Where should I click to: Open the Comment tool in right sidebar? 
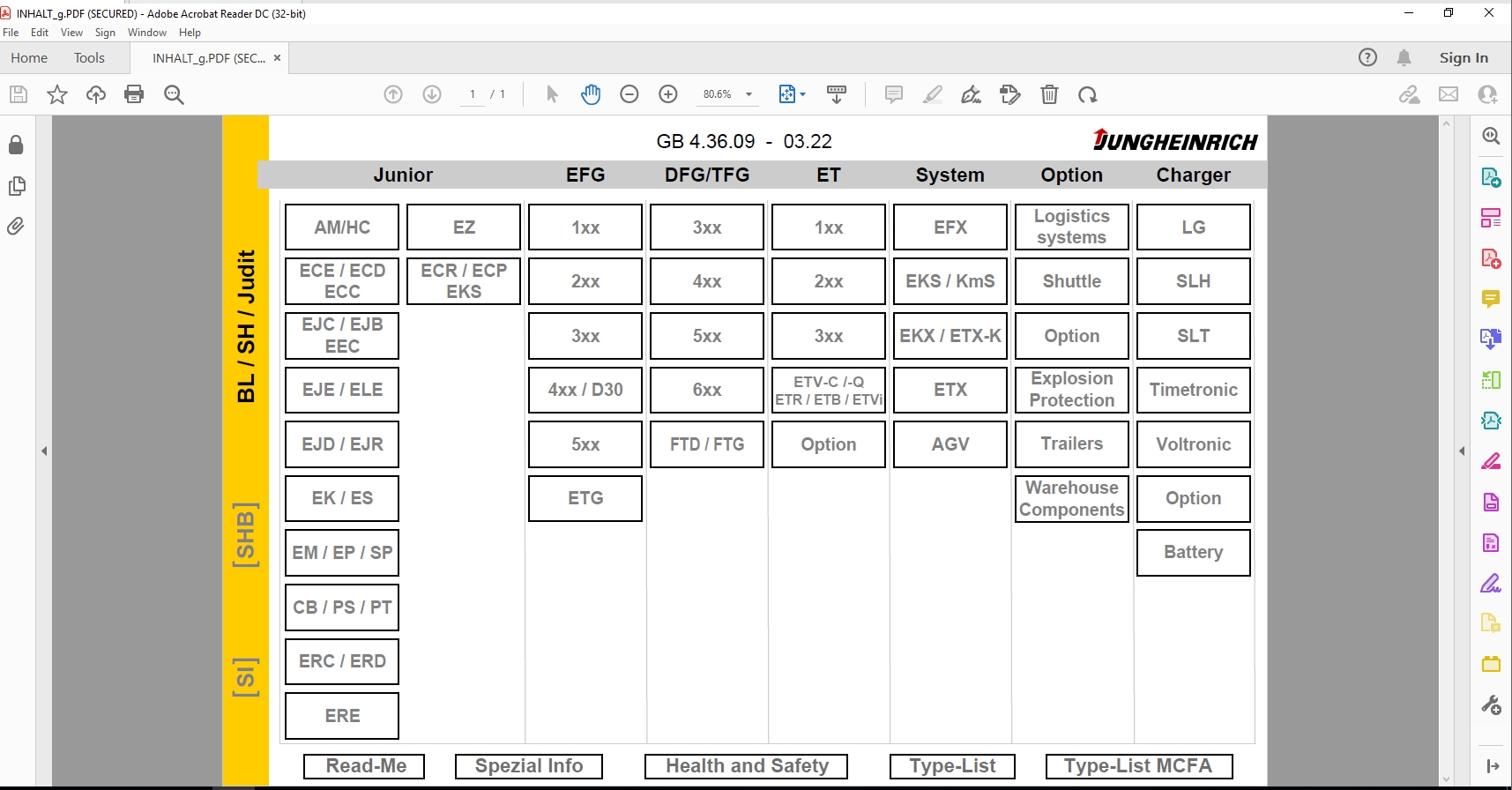[1491, 299]
